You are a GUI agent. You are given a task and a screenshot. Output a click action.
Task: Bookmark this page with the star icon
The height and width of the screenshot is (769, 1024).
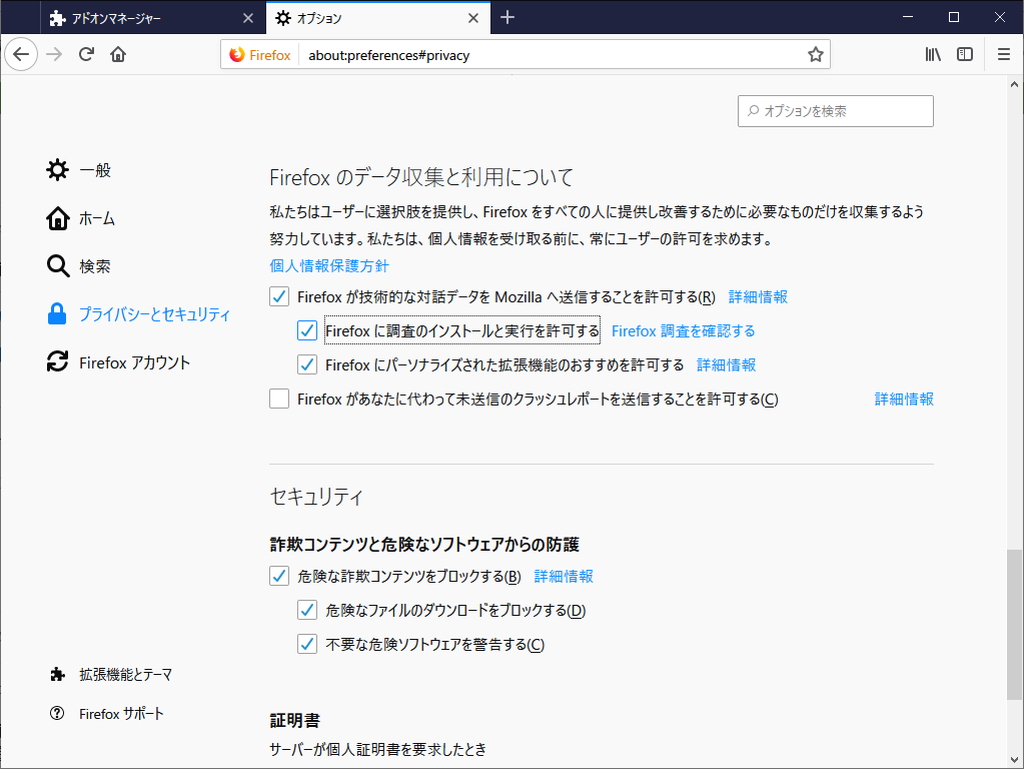815,55
